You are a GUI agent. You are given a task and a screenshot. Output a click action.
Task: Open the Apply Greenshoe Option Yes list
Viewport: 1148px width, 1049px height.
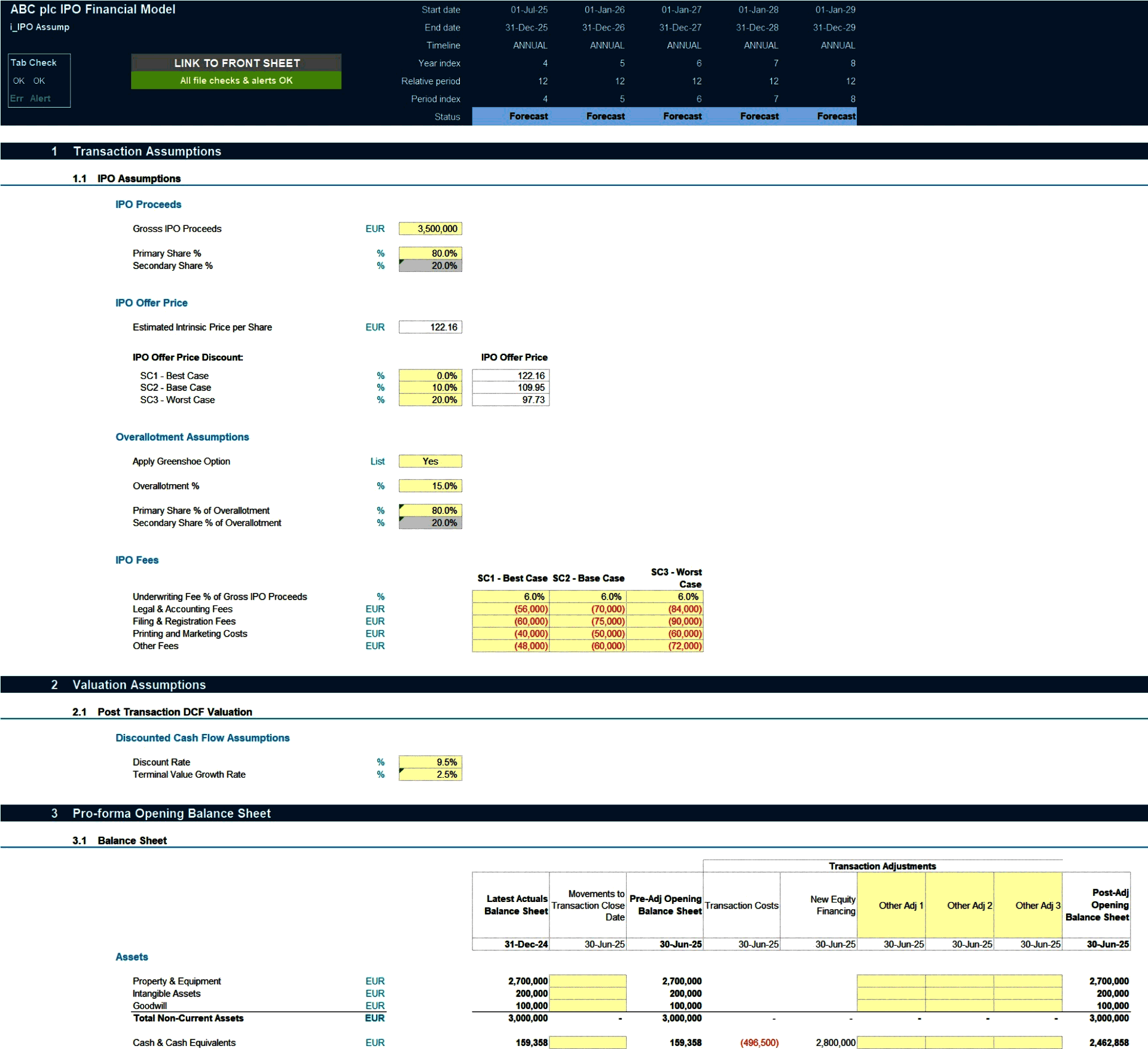430,461
